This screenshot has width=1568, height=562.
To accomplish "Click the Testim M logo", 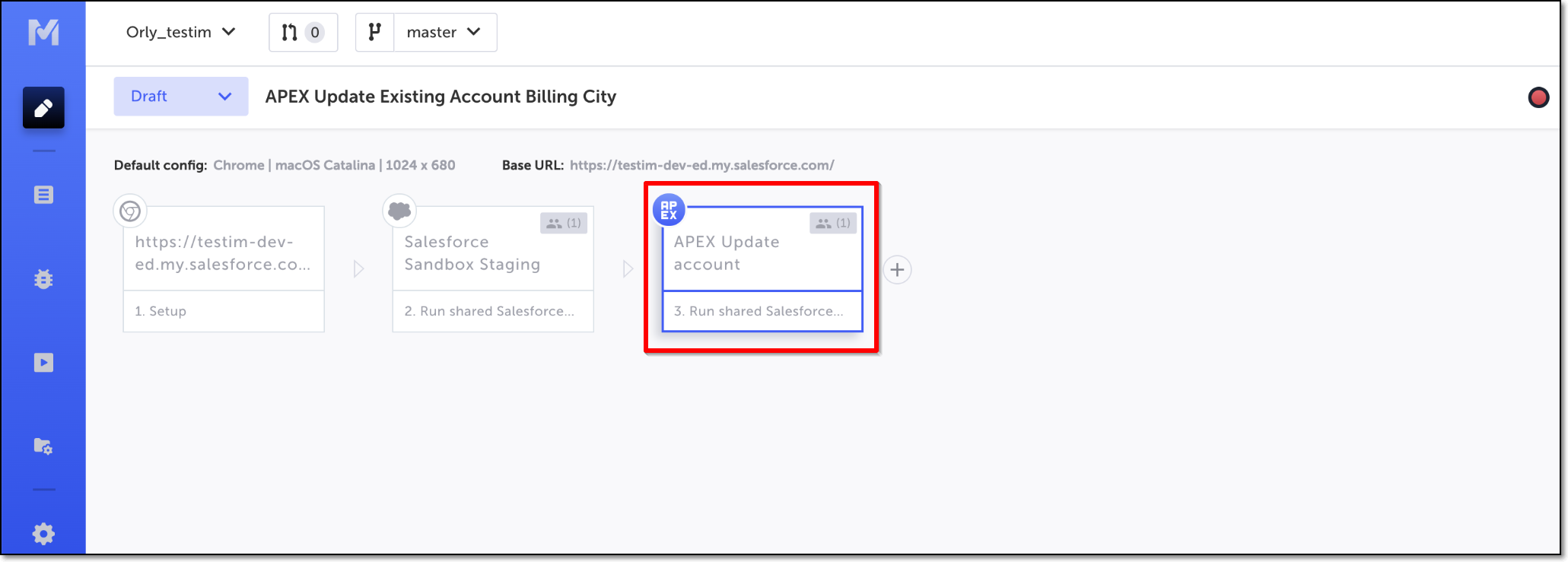I will (x=43, y=32).
